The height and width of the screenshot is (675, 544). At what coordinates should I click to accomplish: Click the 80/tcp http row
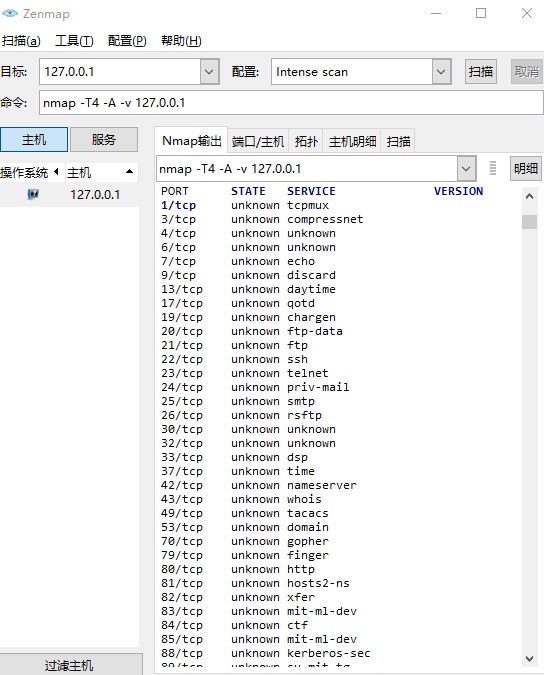click(x=238, y=570)
